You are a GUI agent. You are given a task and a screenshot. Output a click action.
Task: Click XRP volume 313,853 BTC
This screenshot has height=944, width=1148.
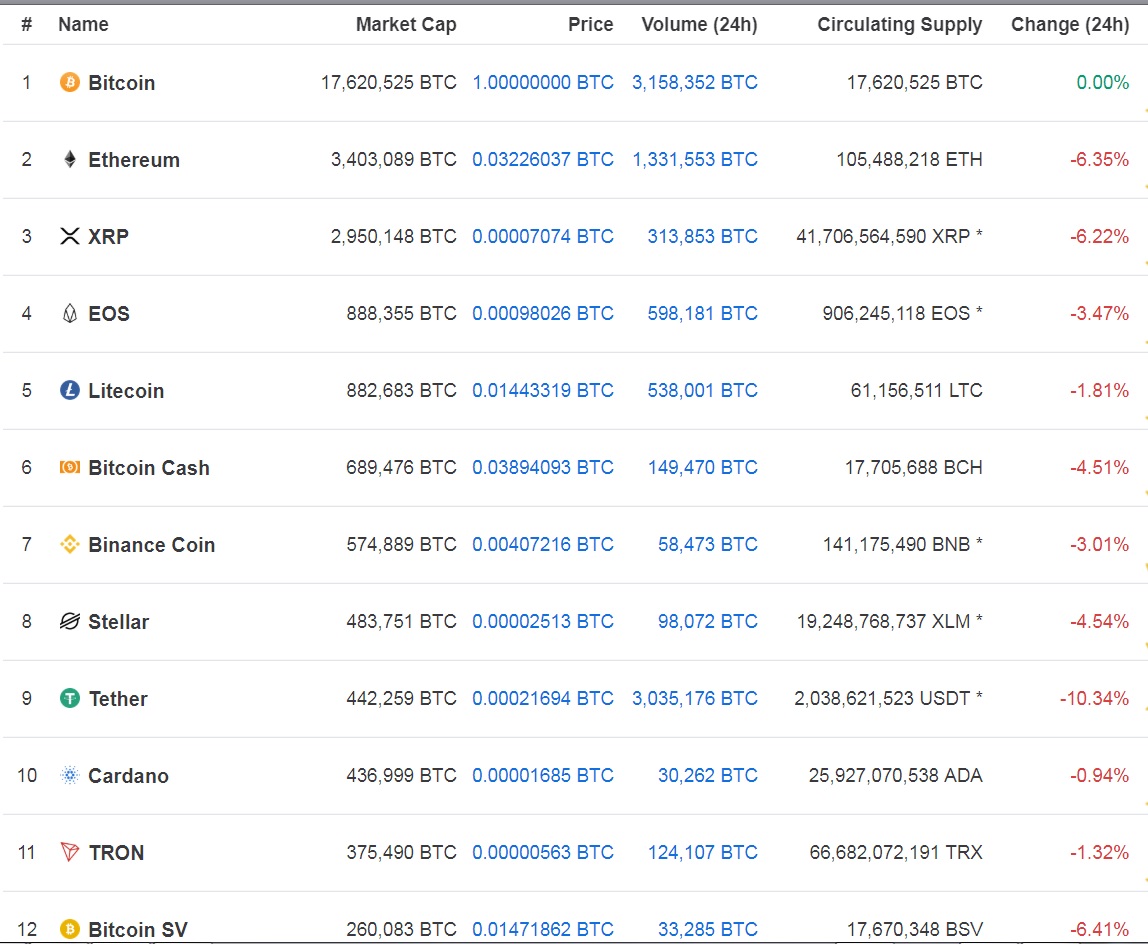pos(702,236)
